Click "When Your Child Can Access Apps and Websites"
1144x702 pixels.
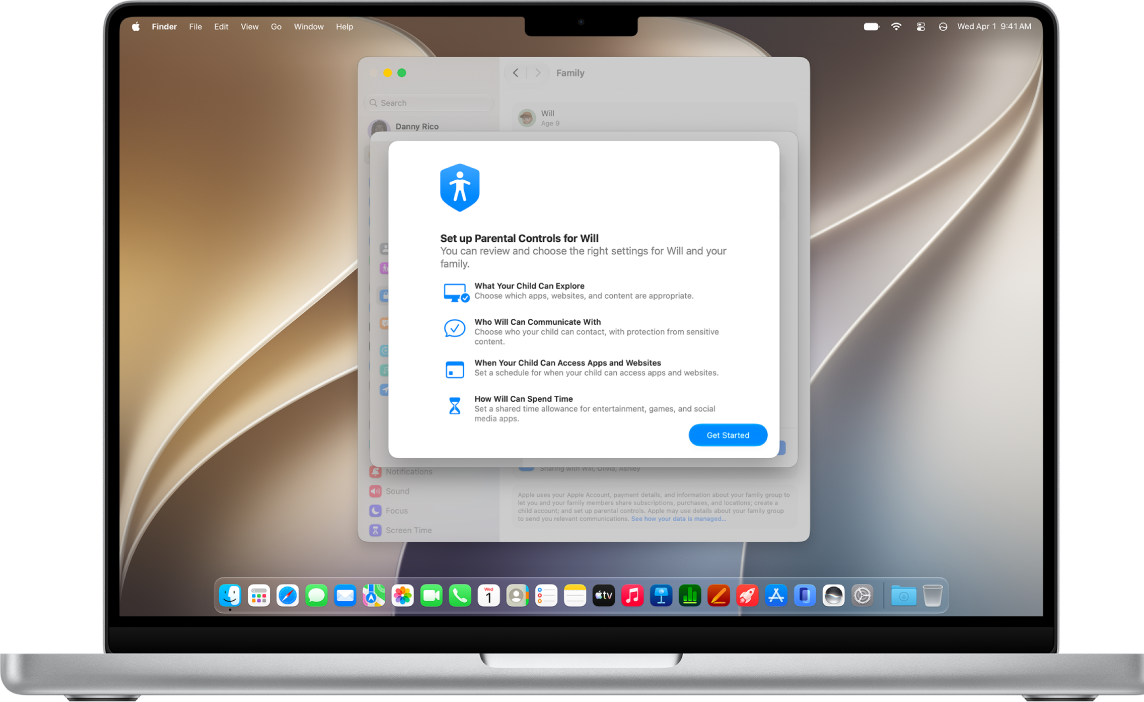tap(568, 363)
